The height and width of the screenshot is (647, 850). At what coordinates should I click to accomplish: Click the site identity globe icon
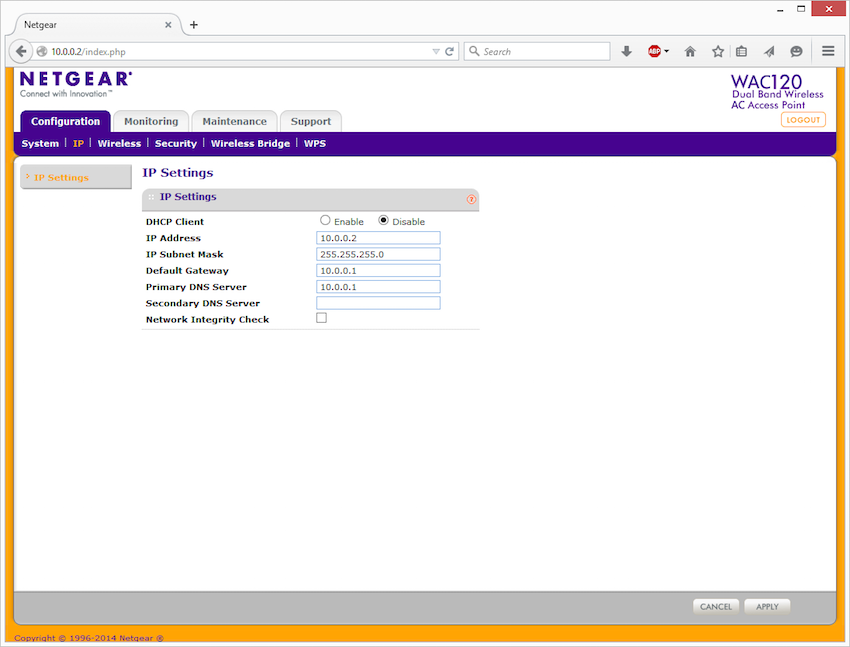pyautogui.click(x=42, y=51)
